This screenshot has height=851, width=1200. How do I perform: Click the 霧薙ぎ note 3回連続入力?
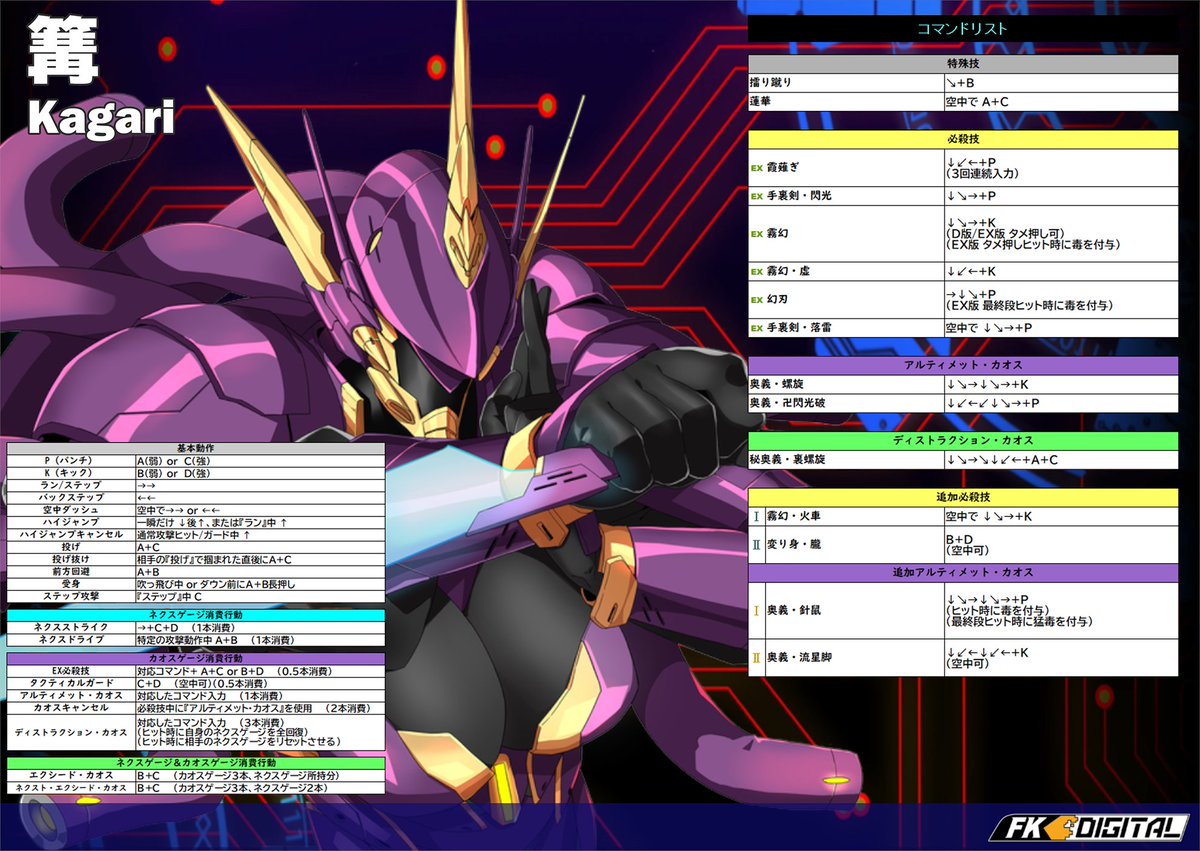[x=985, y=174]
